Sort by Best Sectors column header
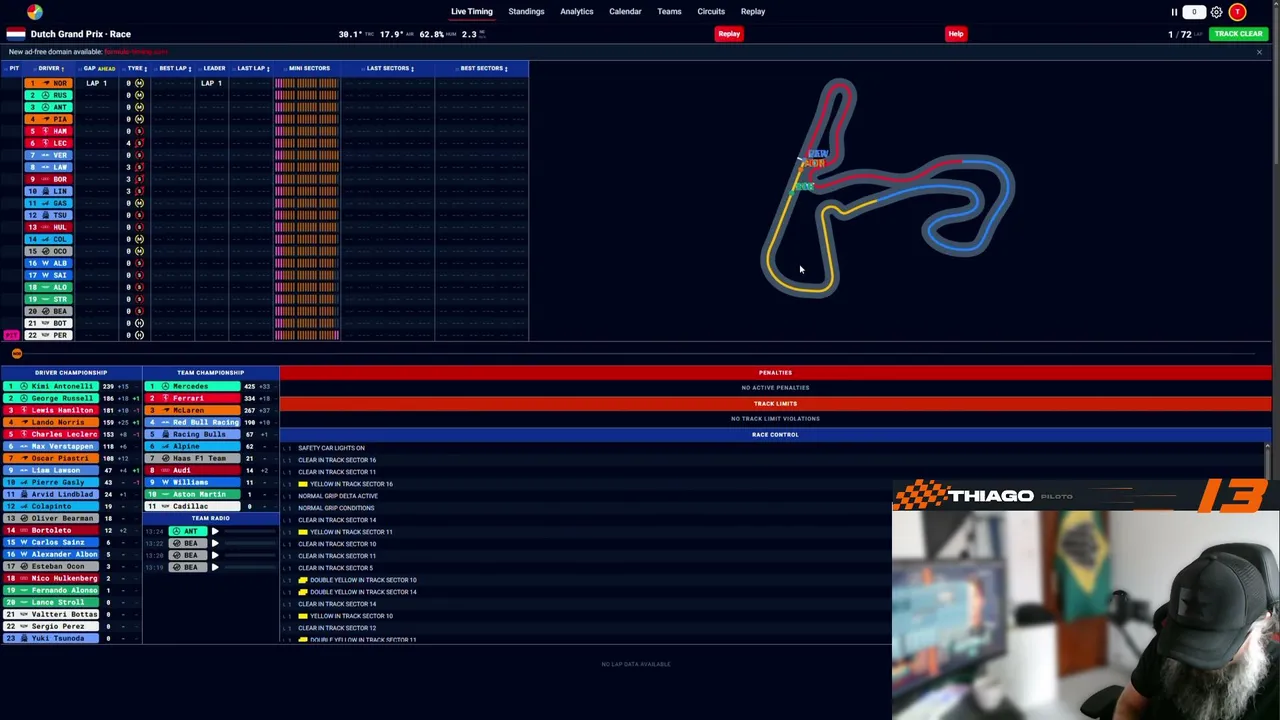1280x720 pixels. (483, 68)
